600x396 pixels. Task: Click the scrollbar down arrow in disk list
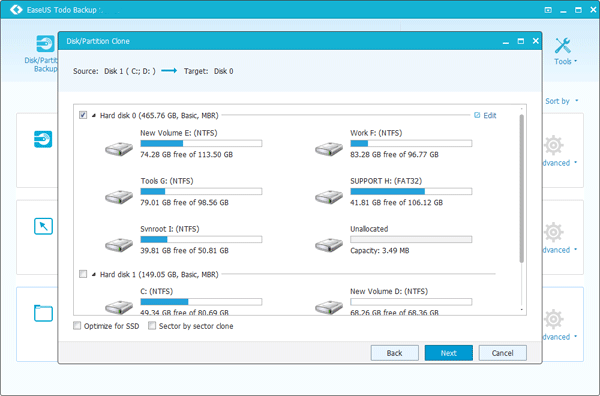coord(521,309)
